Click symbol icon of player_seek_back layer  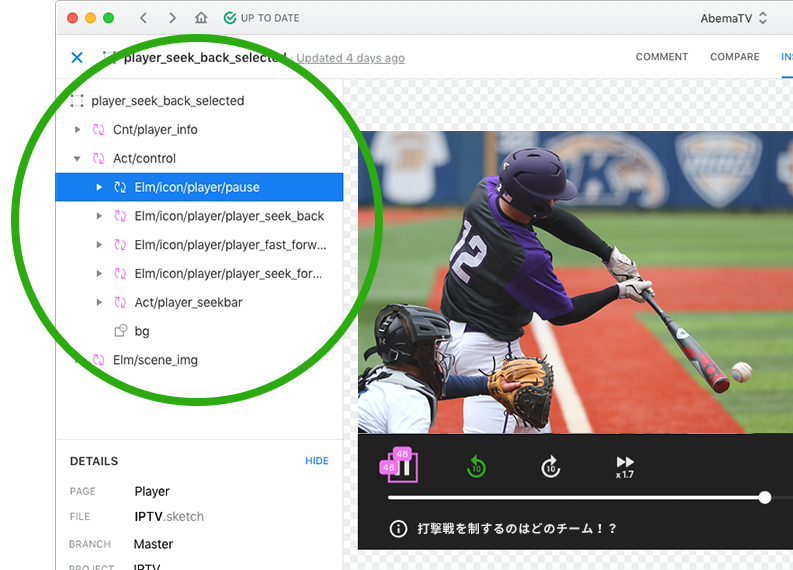[120, 216]
